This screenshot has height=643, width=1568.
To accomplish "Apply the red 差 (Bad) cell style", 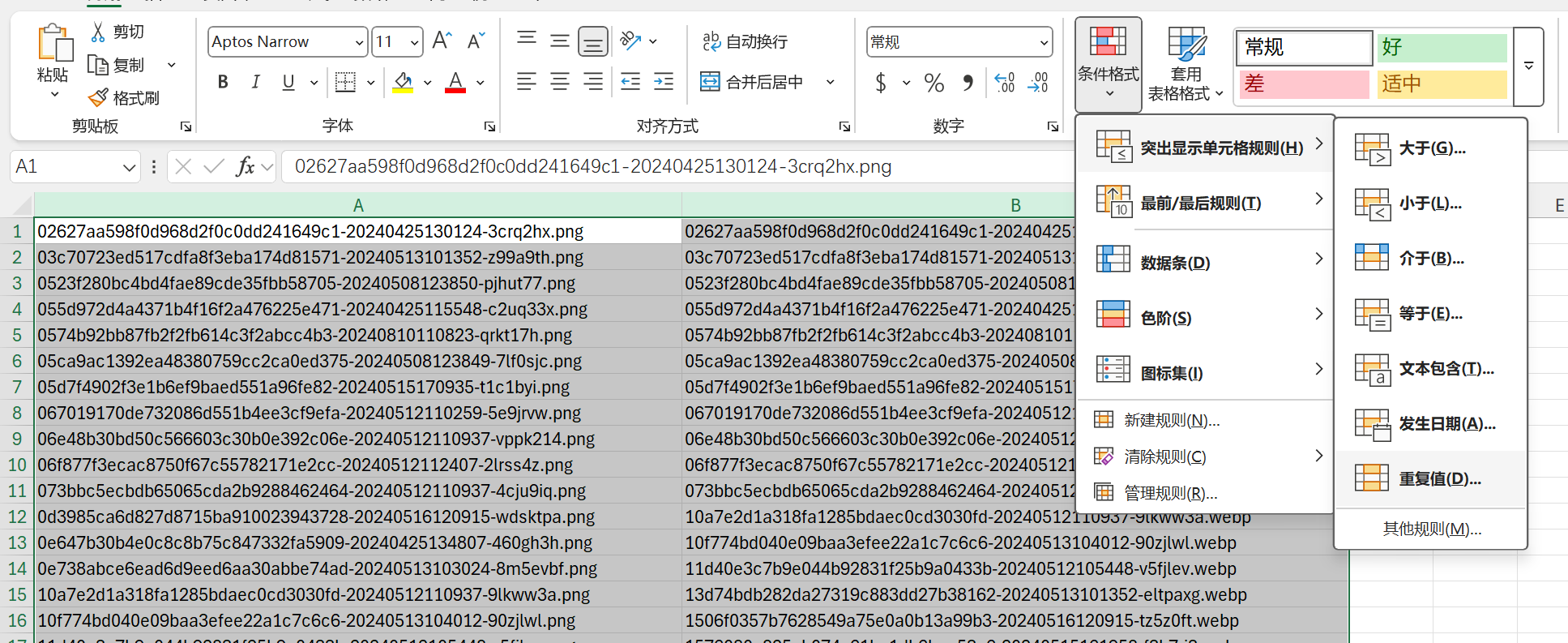I will point(1303,84).
